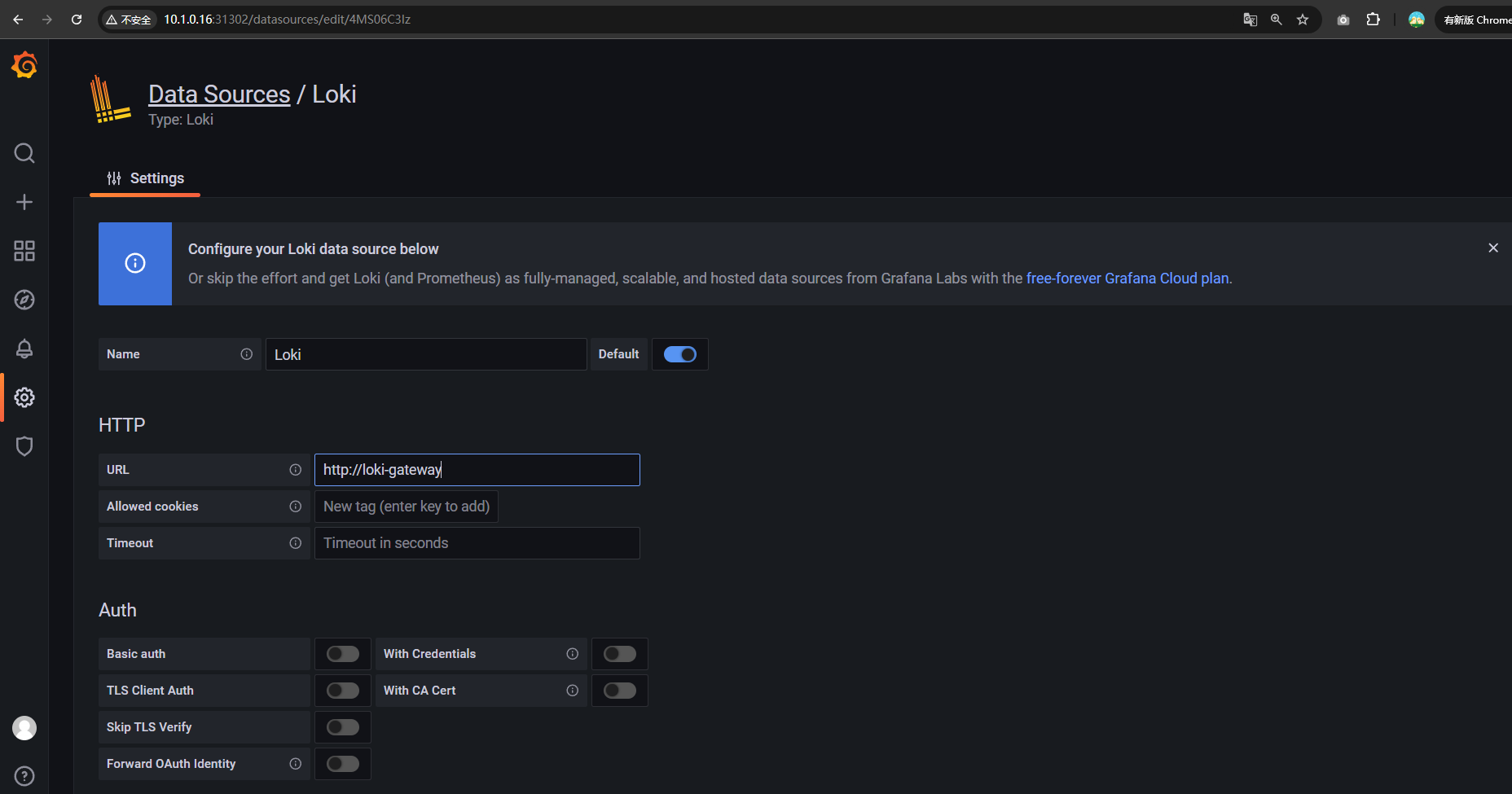This screenshot has width=1512, height=794.
Task: Reload the page with browser refresh icon
Action: tap(77, 20)
